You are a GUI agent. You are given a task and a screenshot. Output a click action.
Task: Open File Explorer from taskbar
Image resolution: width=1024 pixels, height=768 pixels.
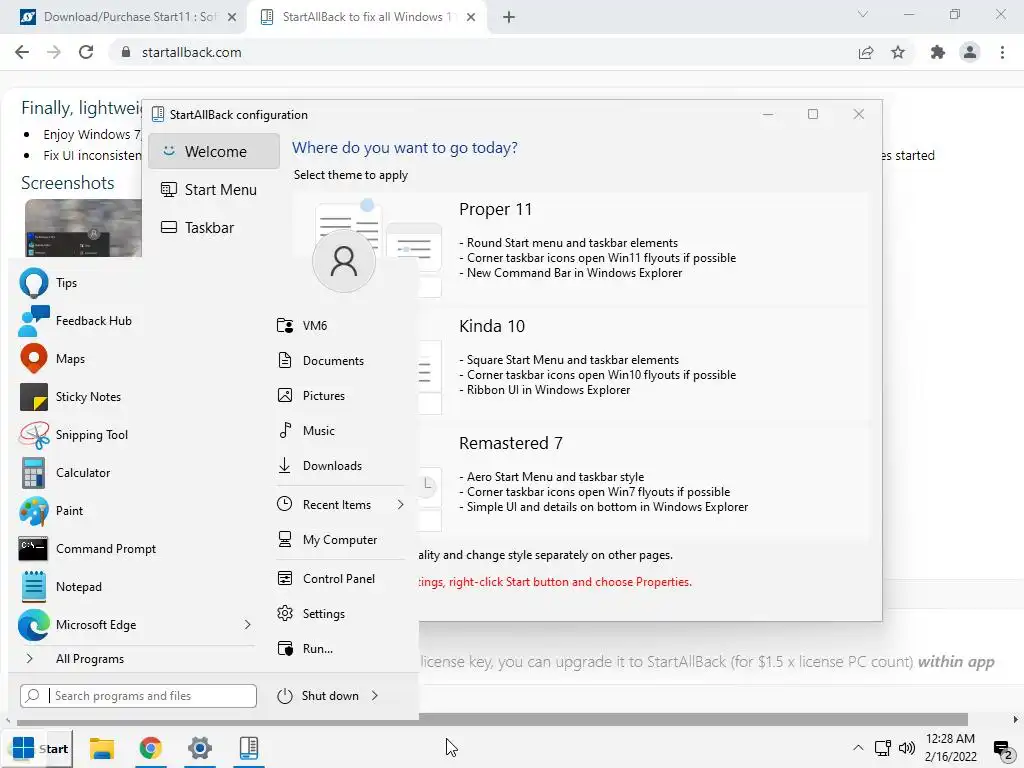[102, 748]
